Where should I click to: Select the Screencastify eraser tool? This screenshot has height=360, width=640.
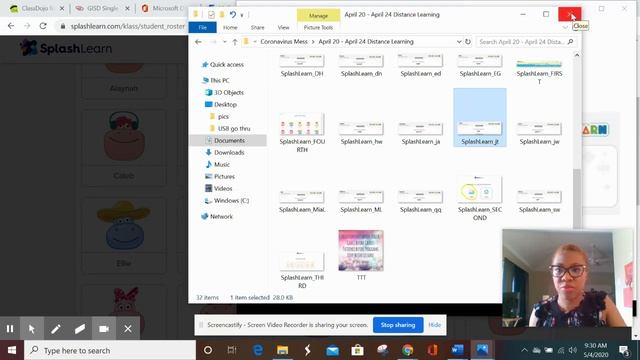[x=80, y=329]
